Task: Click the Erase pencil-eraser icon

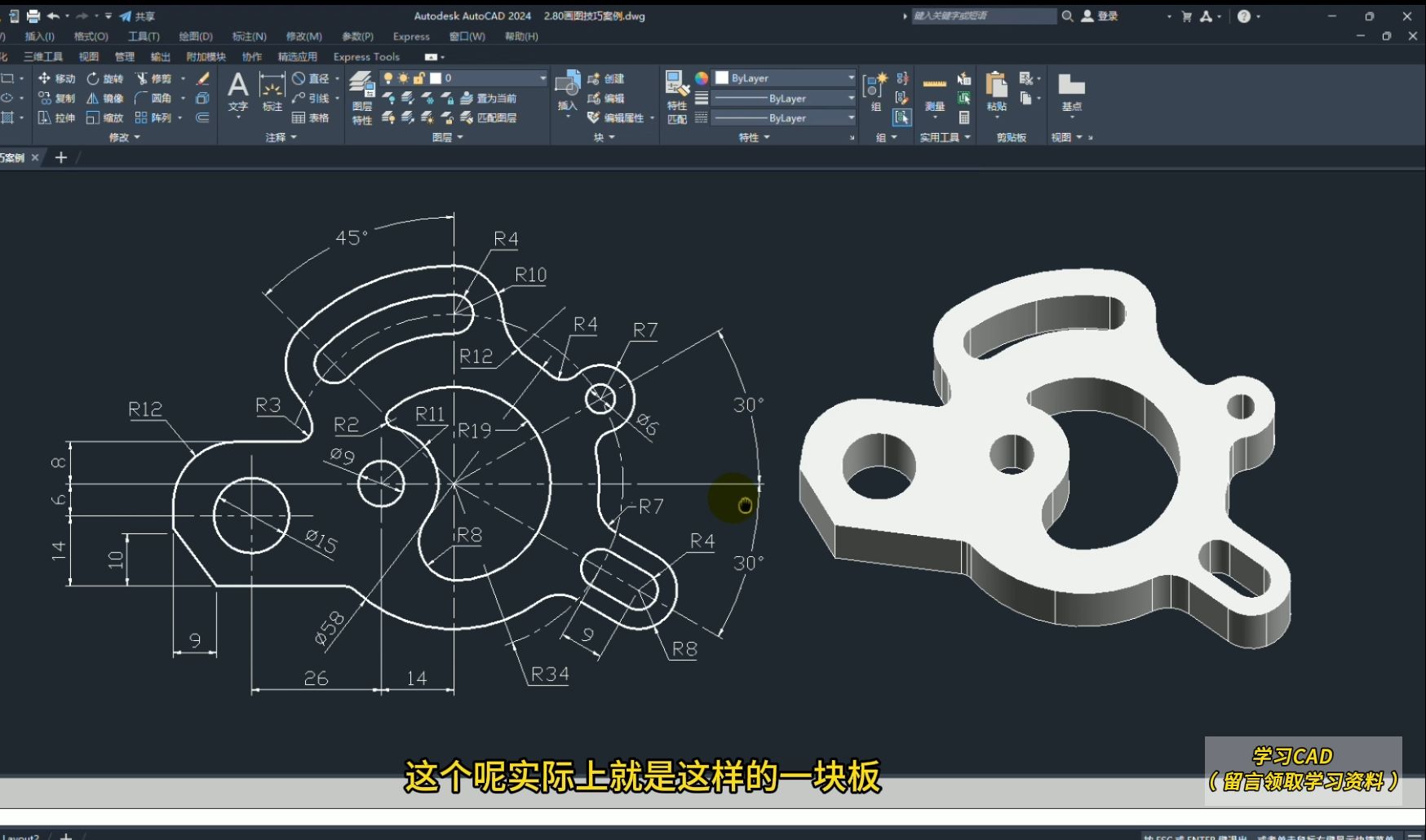Action: coord(203,78)
